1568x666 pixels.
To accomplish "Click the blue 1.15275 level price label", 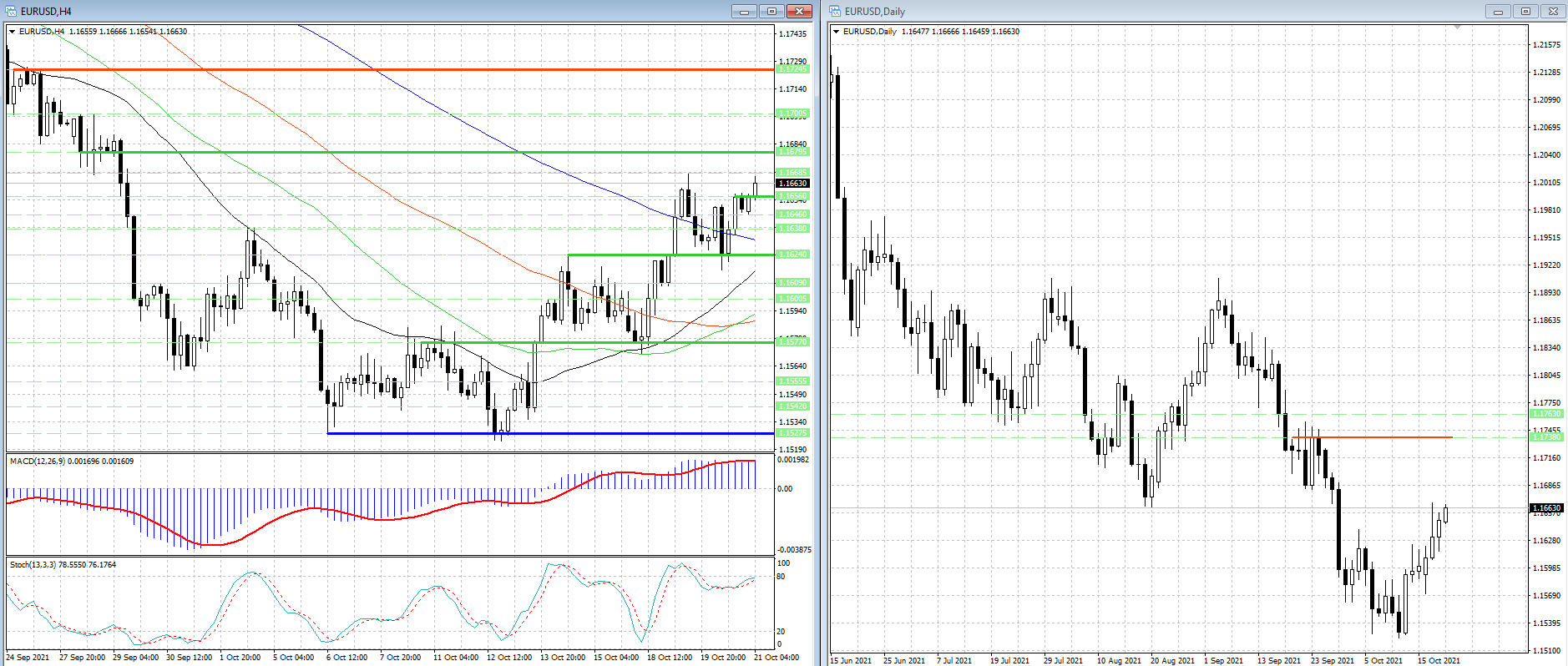I will pyautogui.click(x=792, y=432).
